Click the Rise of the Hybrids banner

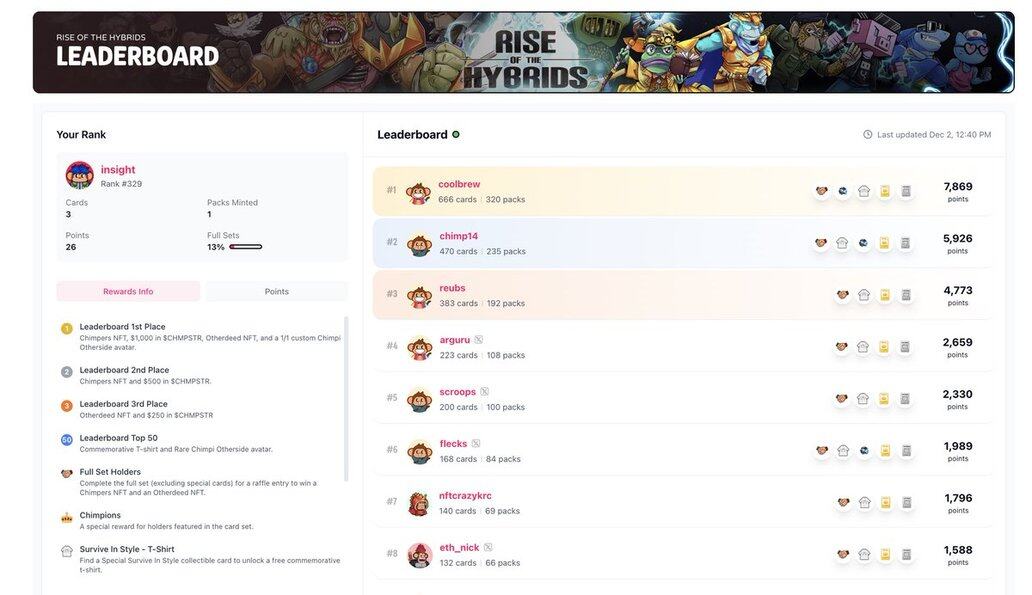coord(523,52)
